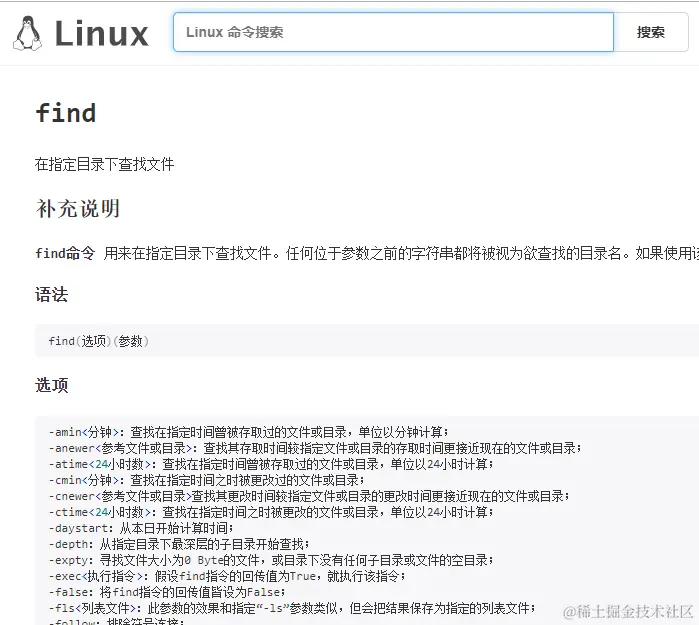The image size is (699, 625).
Task: Click the bold find命令 text
Action: coord(65,253)
